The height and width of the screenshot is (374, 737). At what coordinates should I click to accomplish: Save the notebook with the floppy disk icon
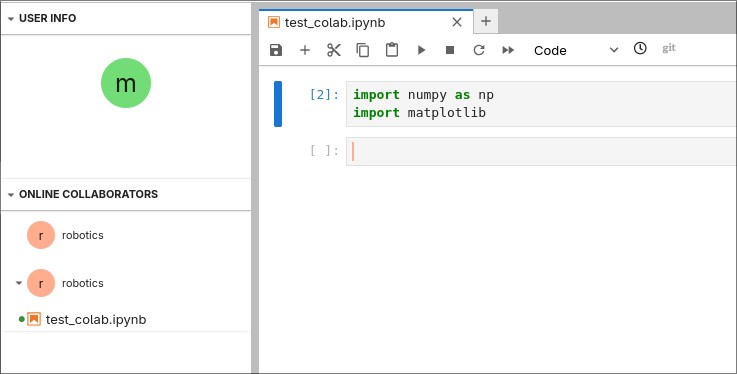[276, 50]
